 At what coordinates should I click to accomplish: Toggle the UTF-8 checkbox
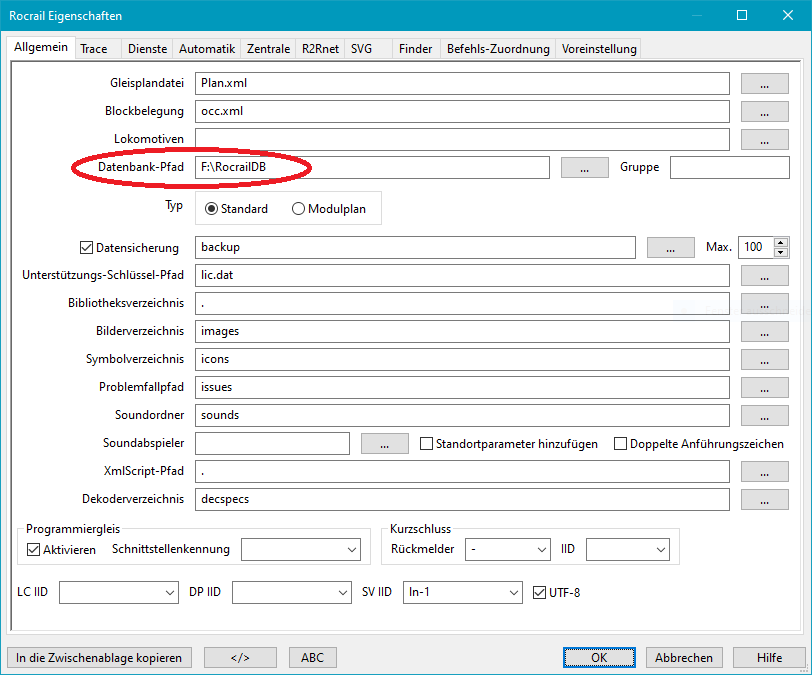click(540, 593)
